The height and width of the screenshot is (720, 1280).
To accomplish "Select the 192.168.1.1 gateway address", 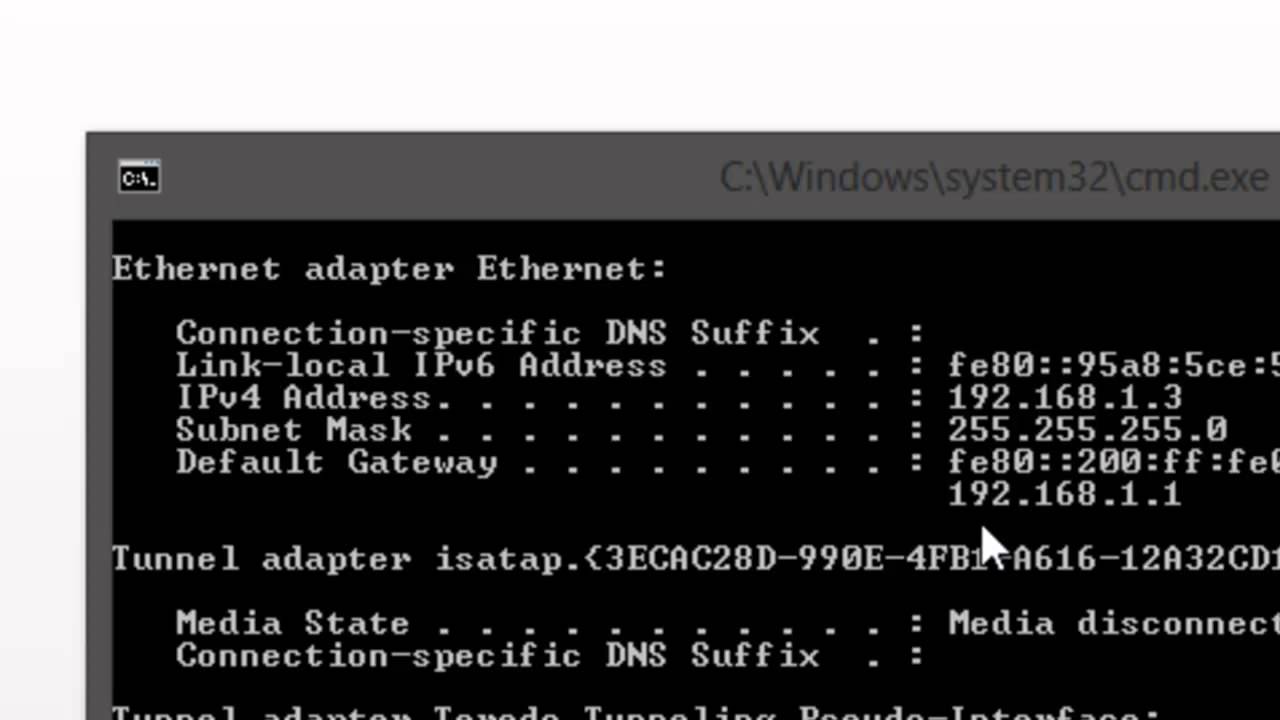I will [x=1065, y=494].
